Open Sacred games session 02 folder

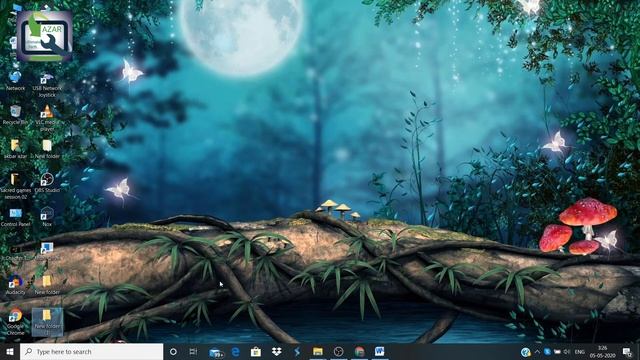(15, 186)
